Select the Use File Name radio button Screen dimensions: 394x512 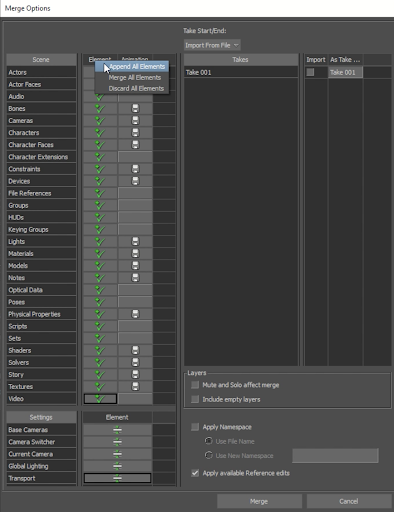click(209, 441)
